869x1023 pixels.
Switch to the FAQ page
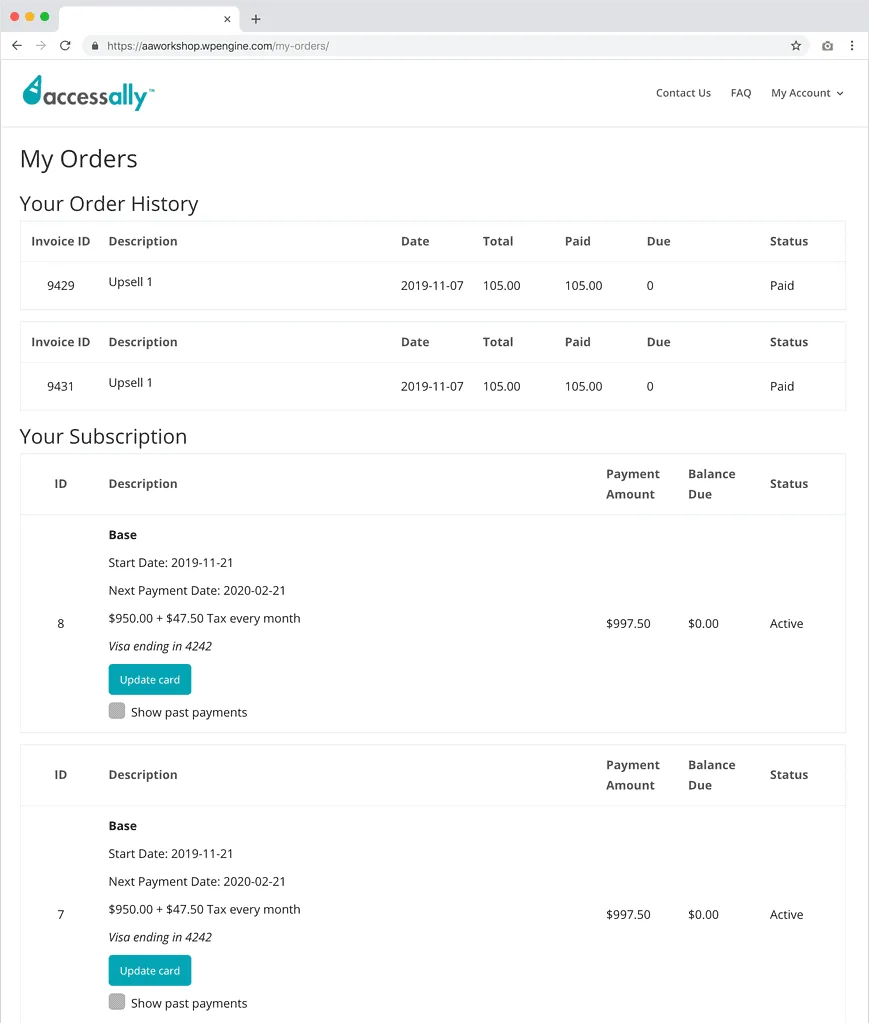click(x=741, y=92)
